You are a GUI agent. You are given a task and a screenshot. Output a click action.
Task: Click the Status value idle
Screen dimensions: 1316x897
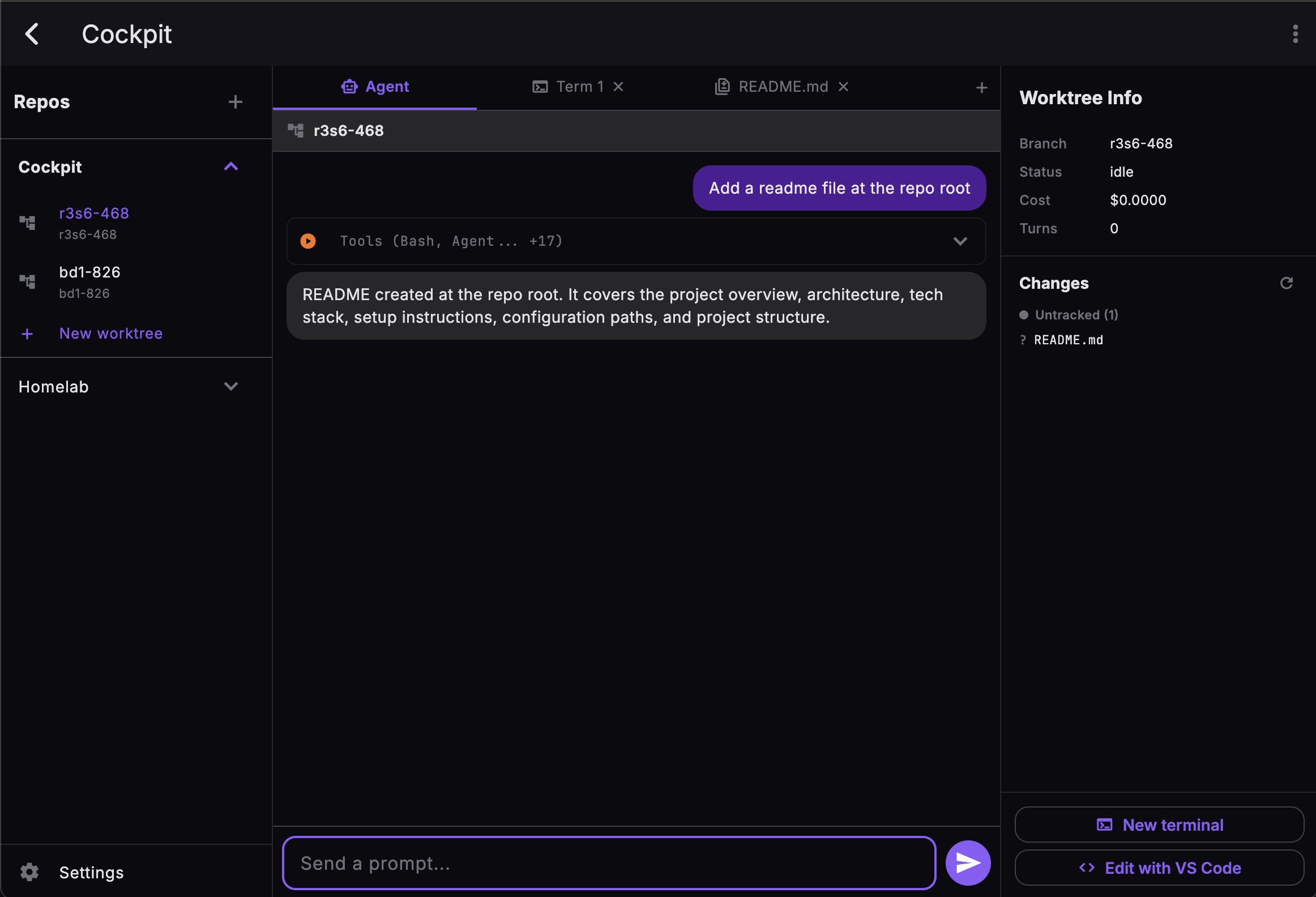point(1122,172)
